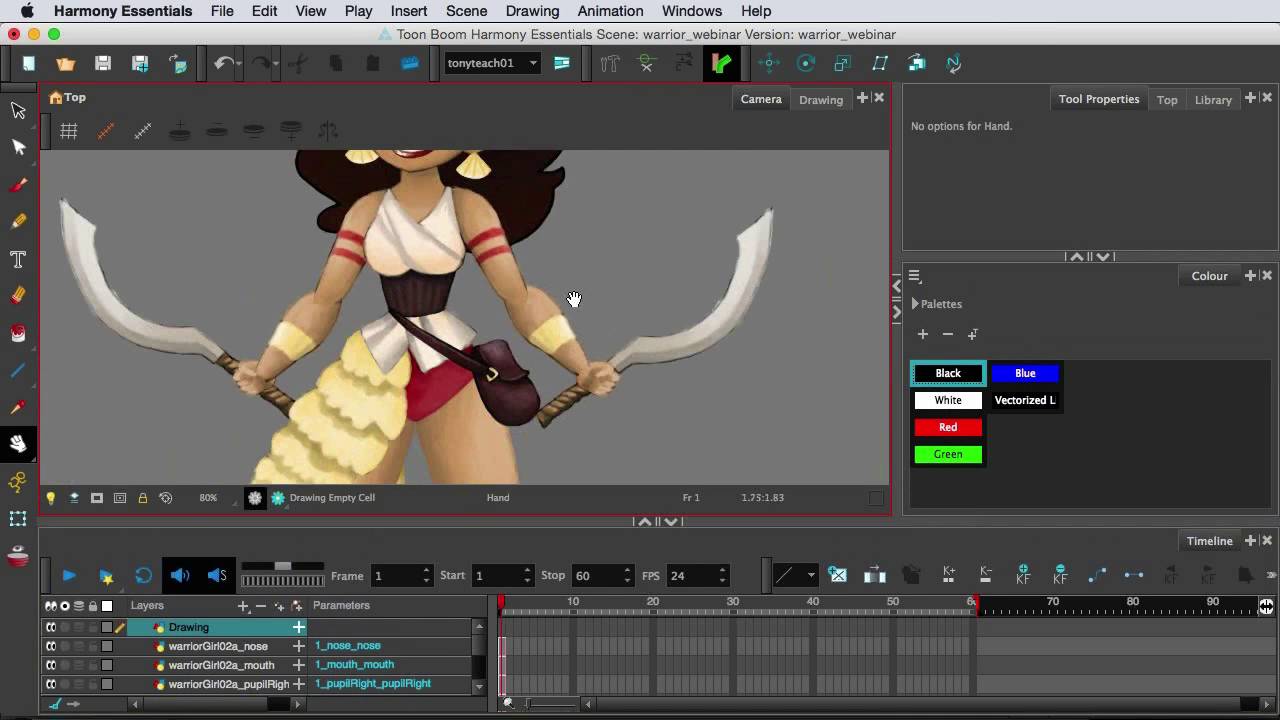
Task: Open the tonyteach01 workspace dropdown
Action: tap(493, 63)
